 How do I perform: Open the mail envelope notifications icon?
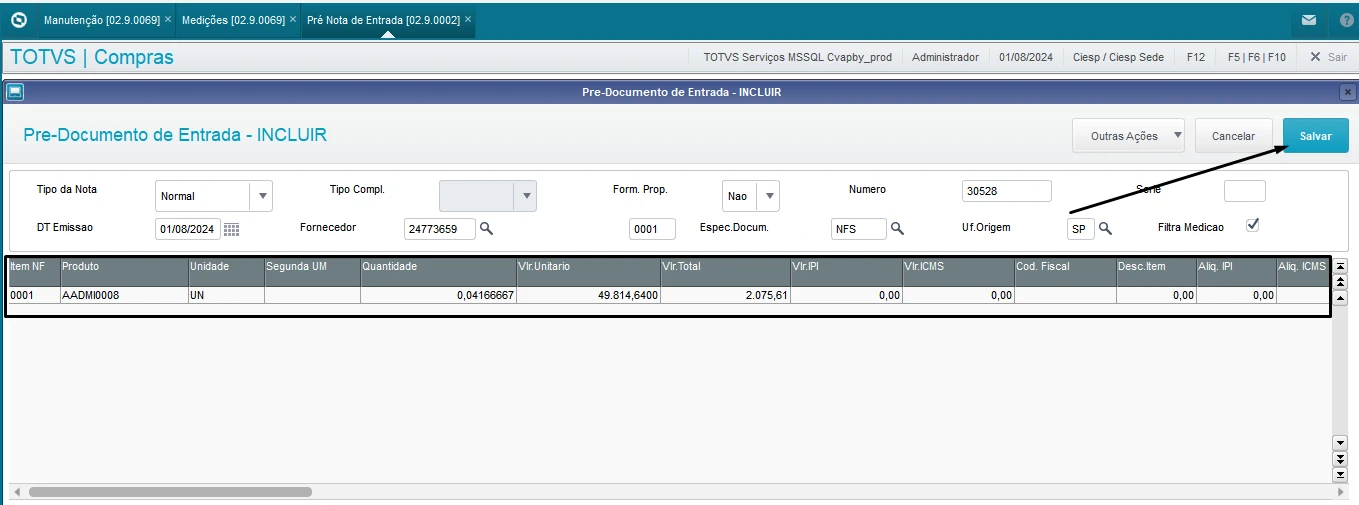(1308, 20)
